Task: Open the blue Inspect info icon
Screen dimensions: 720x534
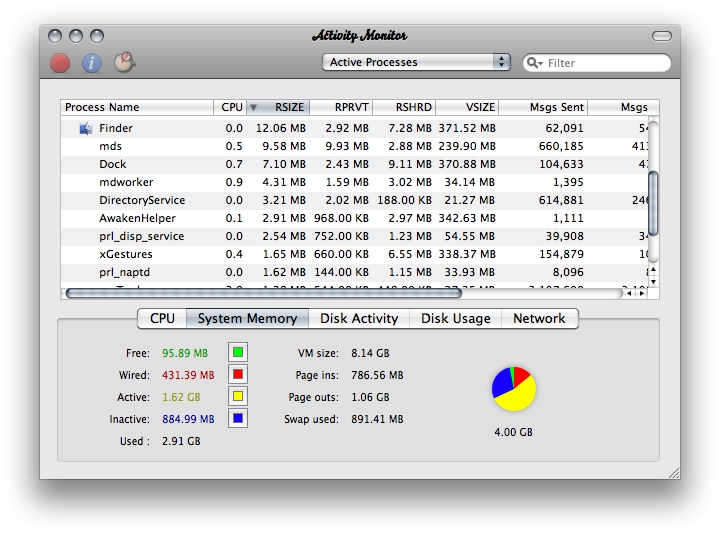Action: click(x=92, y=63)
